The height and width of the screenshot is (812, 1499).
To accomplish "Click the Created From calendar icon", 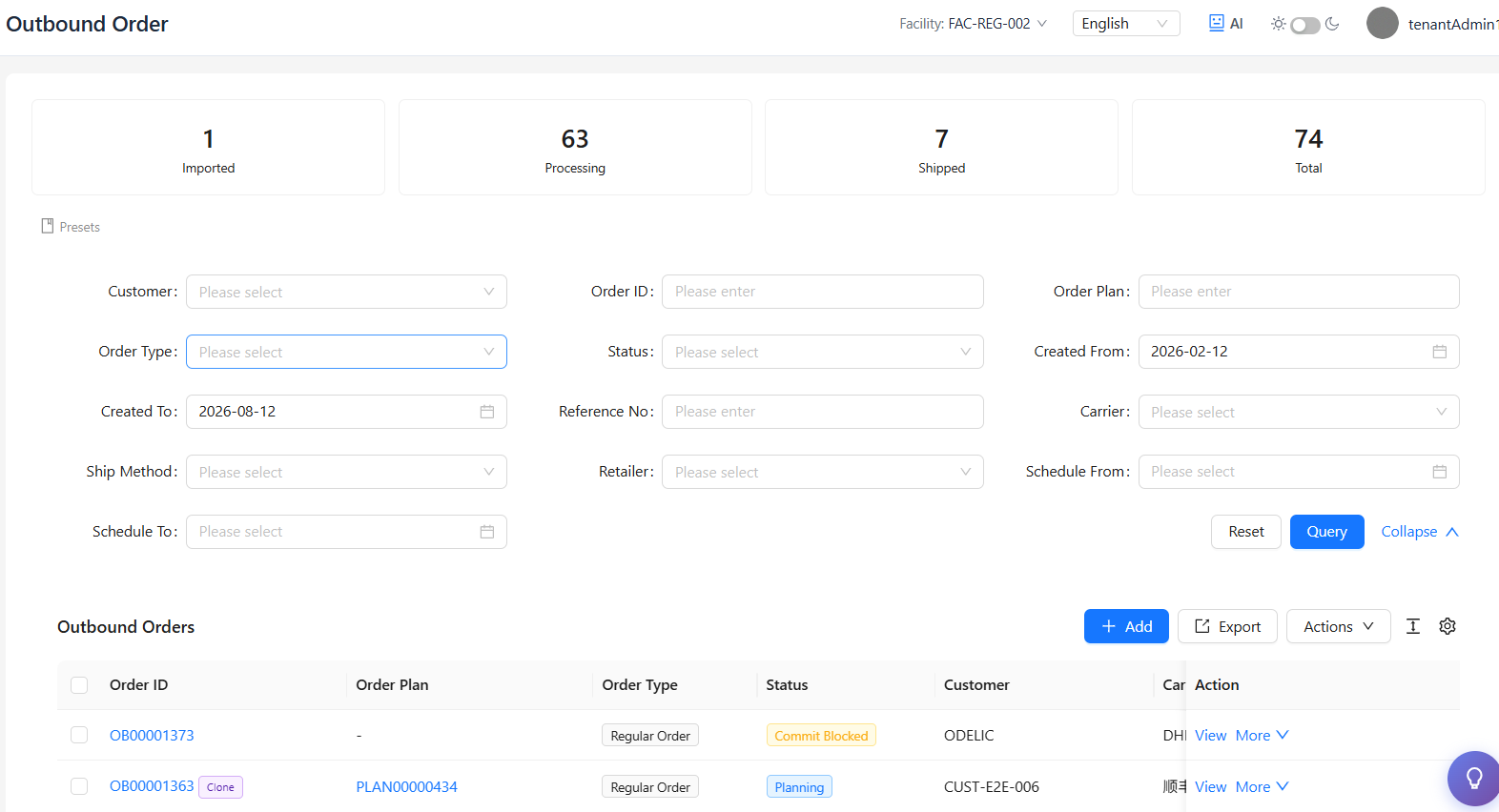I will tap(1440, 352).
